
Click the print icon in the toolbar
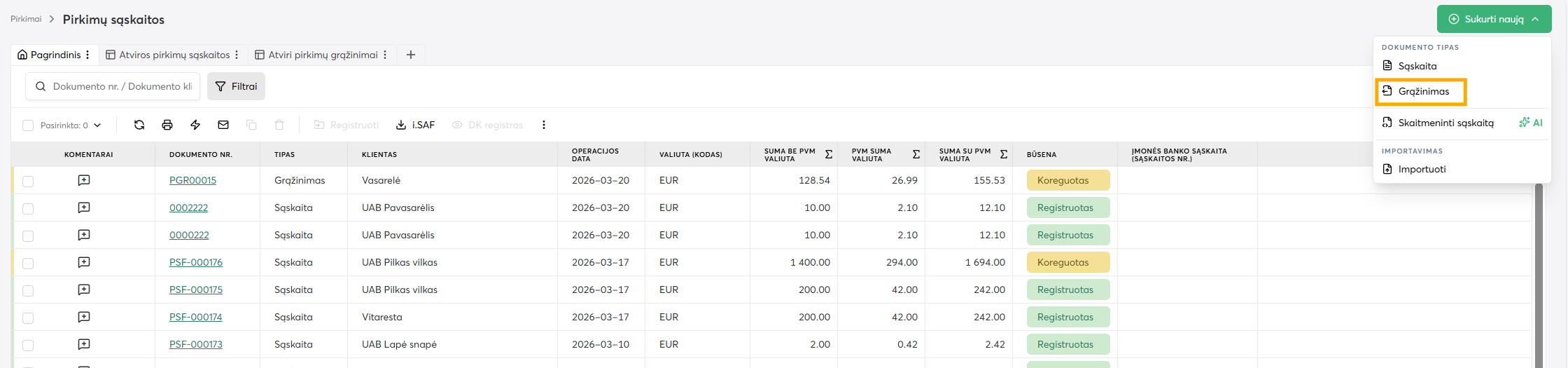pos(167,125)
